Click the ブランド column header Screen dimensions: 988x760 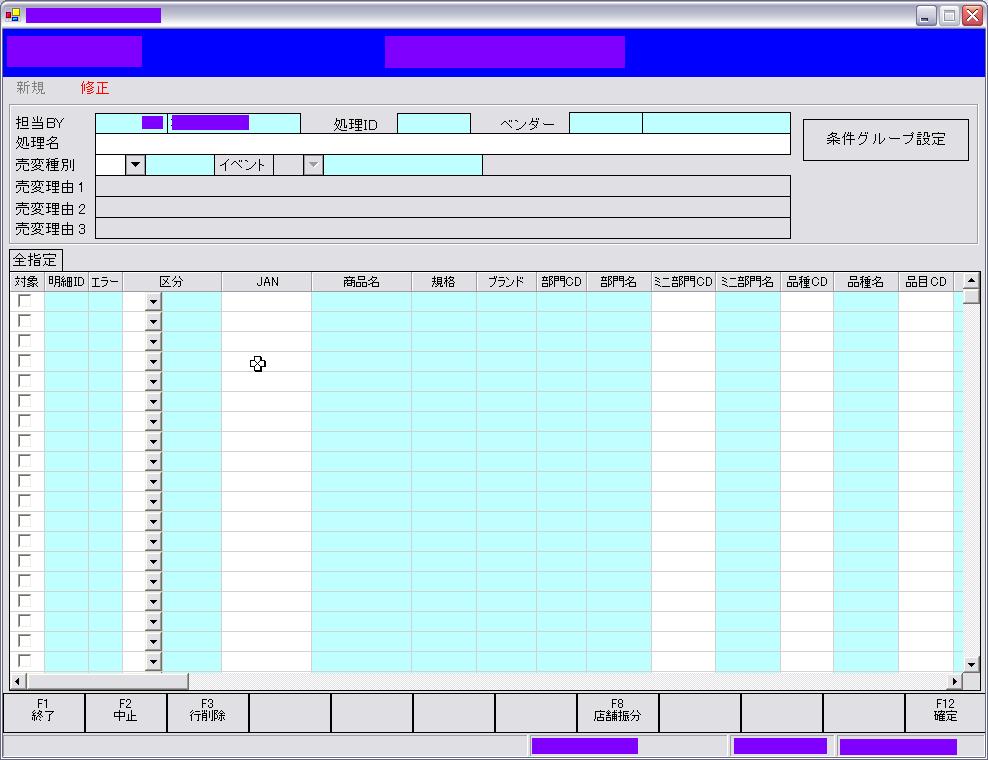pyautogui.click(x=506, y=282)
